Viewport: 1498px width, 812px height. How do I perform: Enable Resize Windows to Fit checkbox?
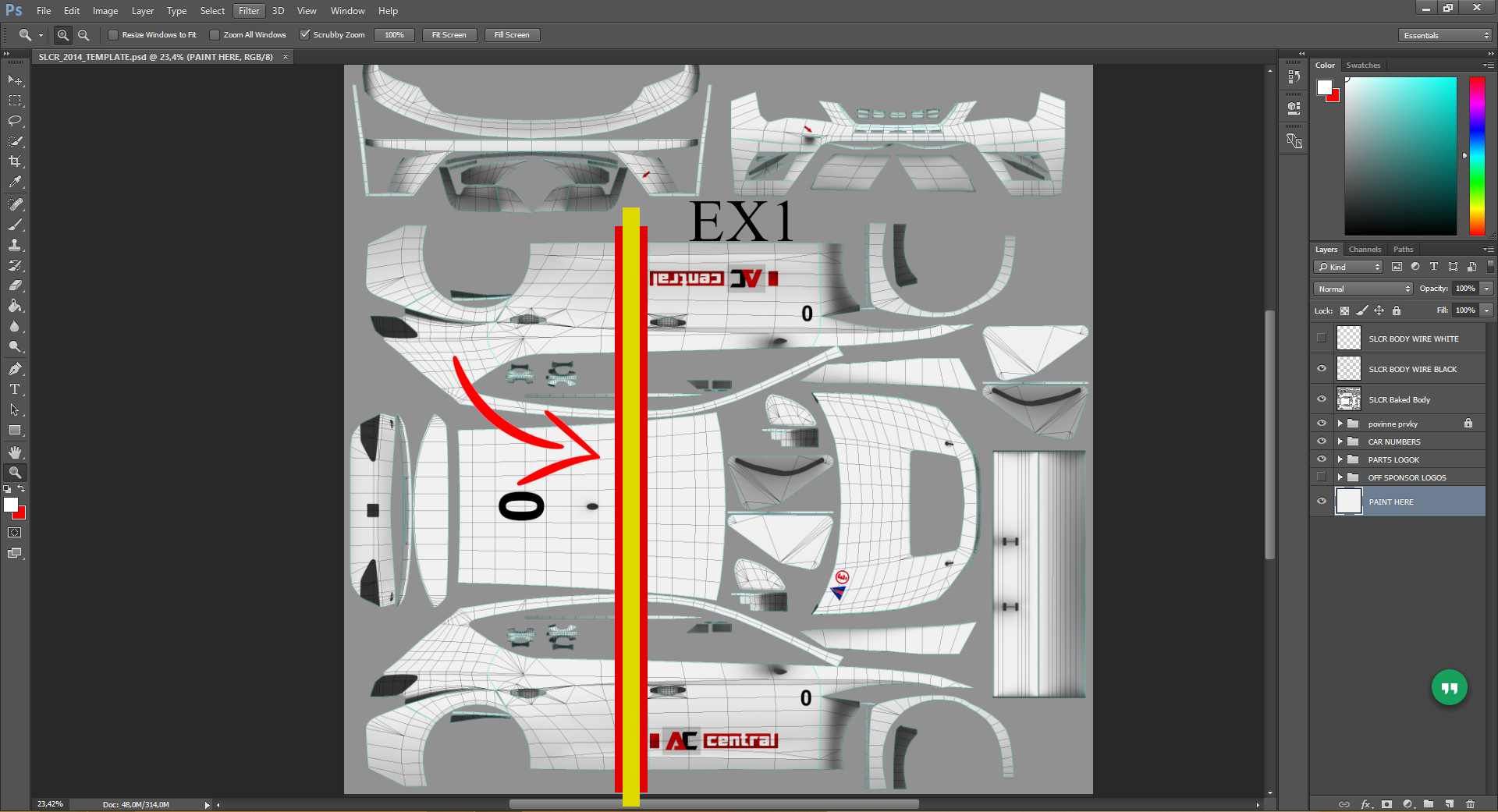point(113,35)
